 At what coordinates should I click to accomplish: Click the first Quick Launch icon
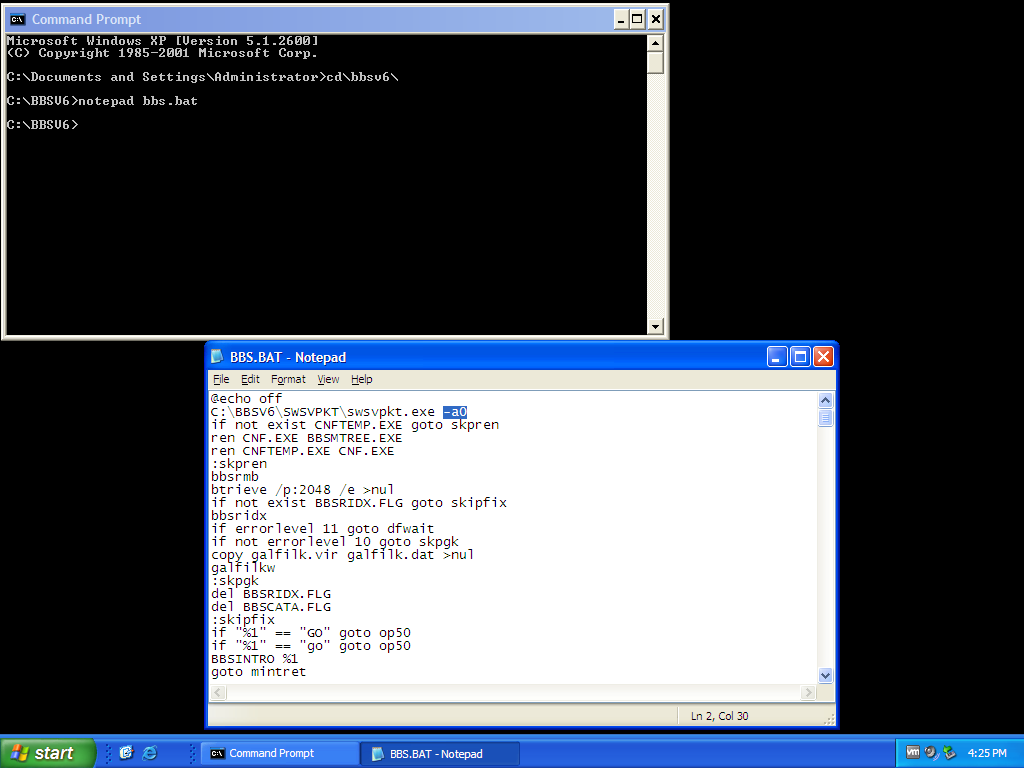coord(126,753)
